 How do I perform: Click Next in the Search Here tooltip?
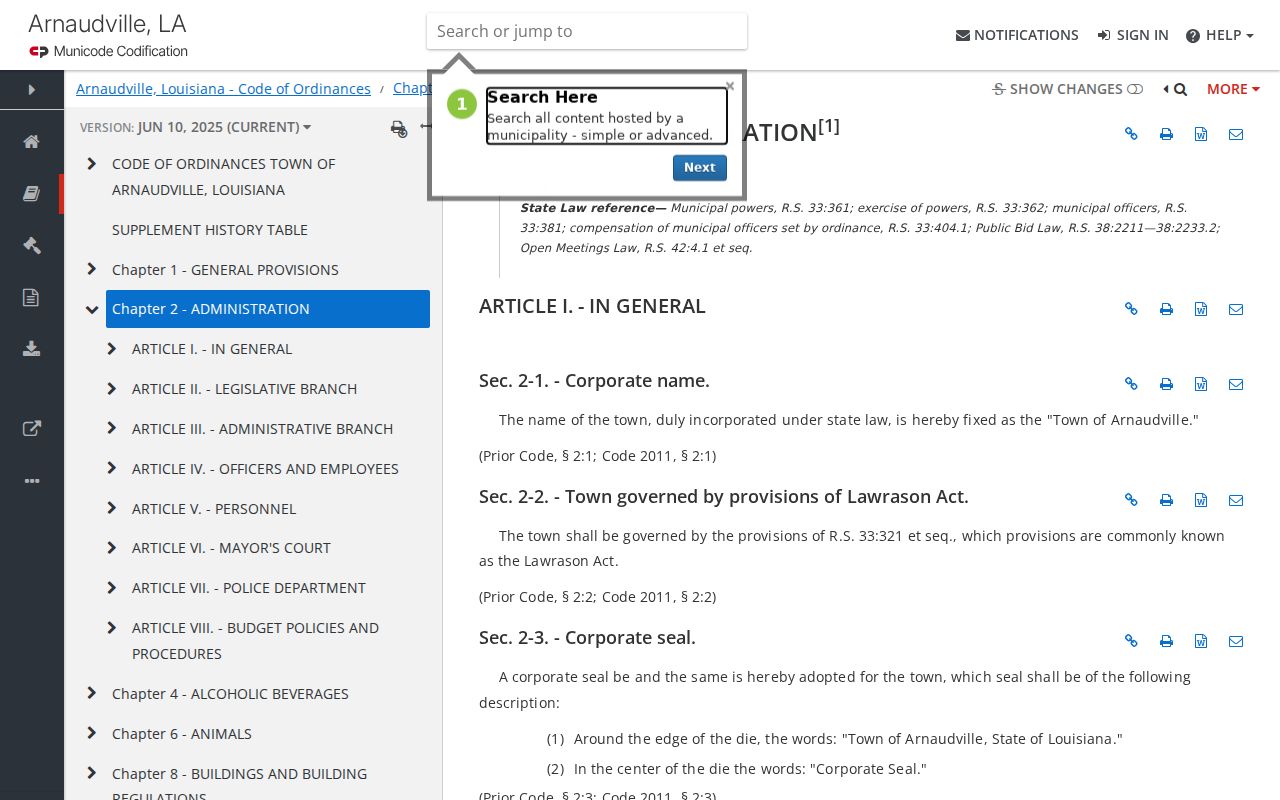[x=700, y=168]
